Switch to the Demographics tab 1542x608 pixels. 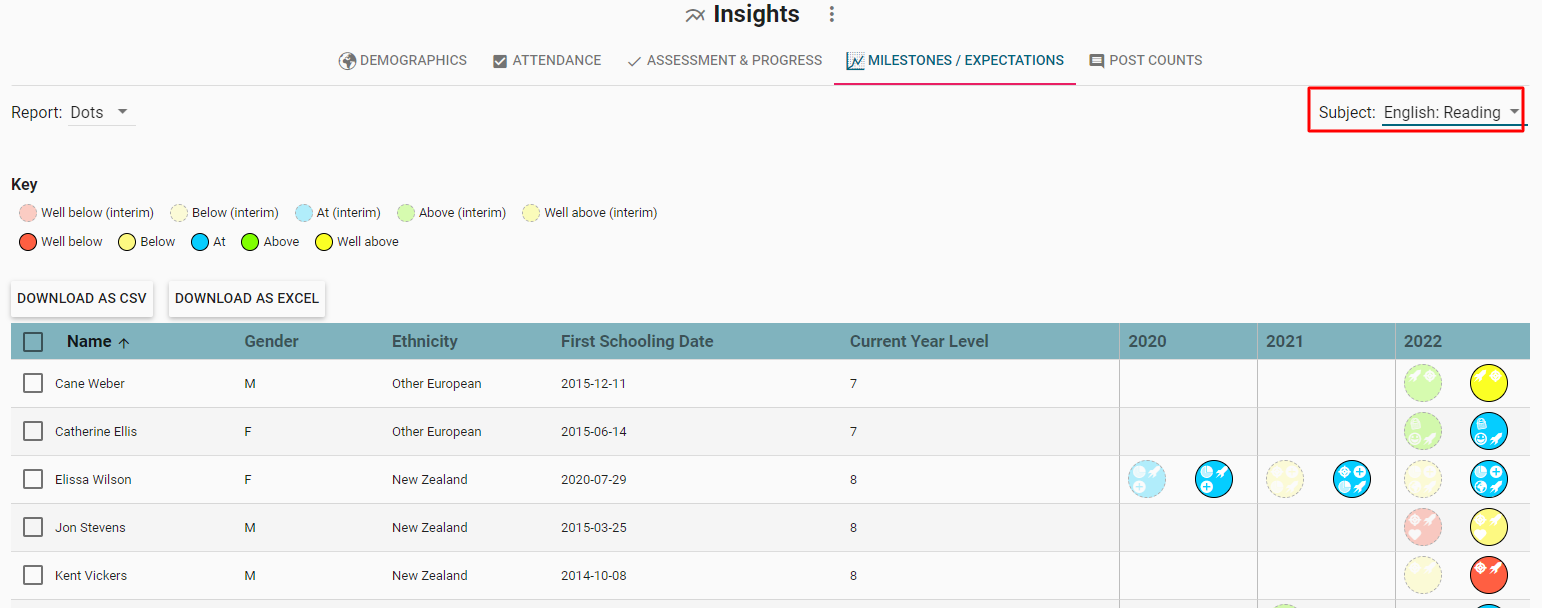[403, 61]
